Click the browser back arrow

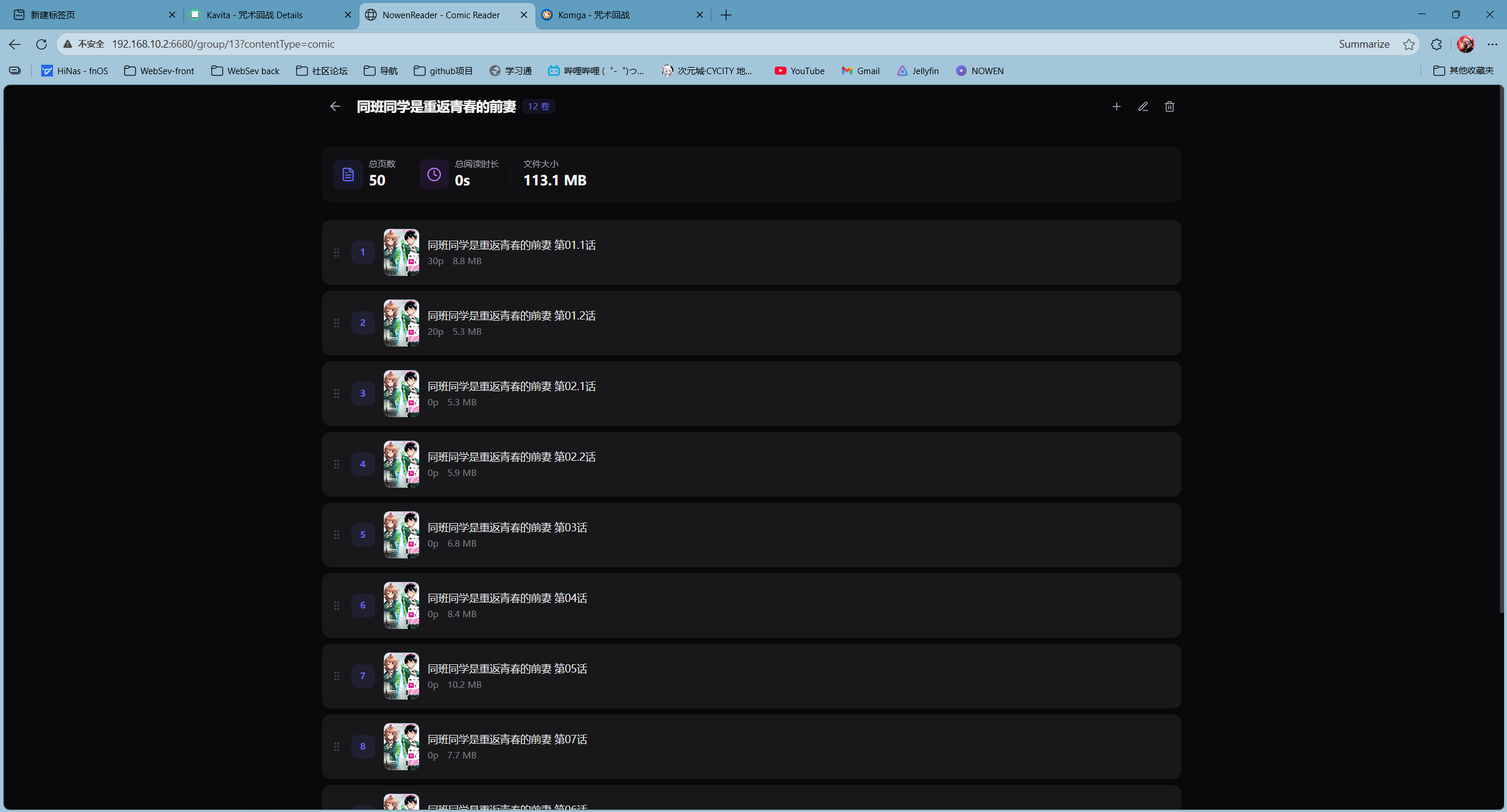pyautogui.click(x=15, y=44)
